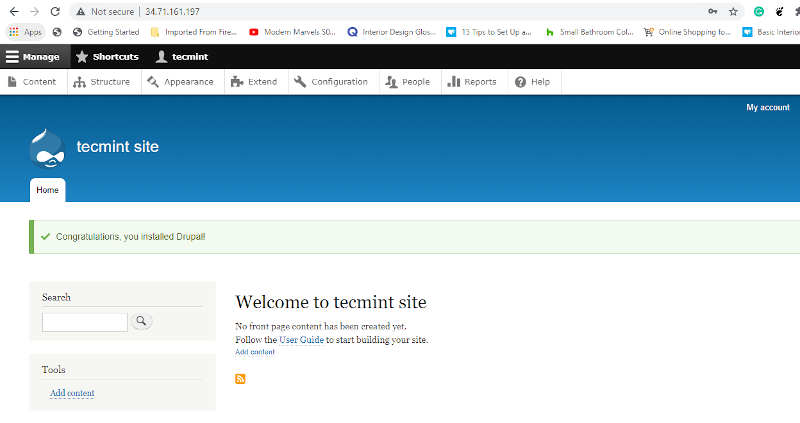Open the orange RSS feed icon
Viewport: 800px width, 423px height.
[x=240, y=378]
